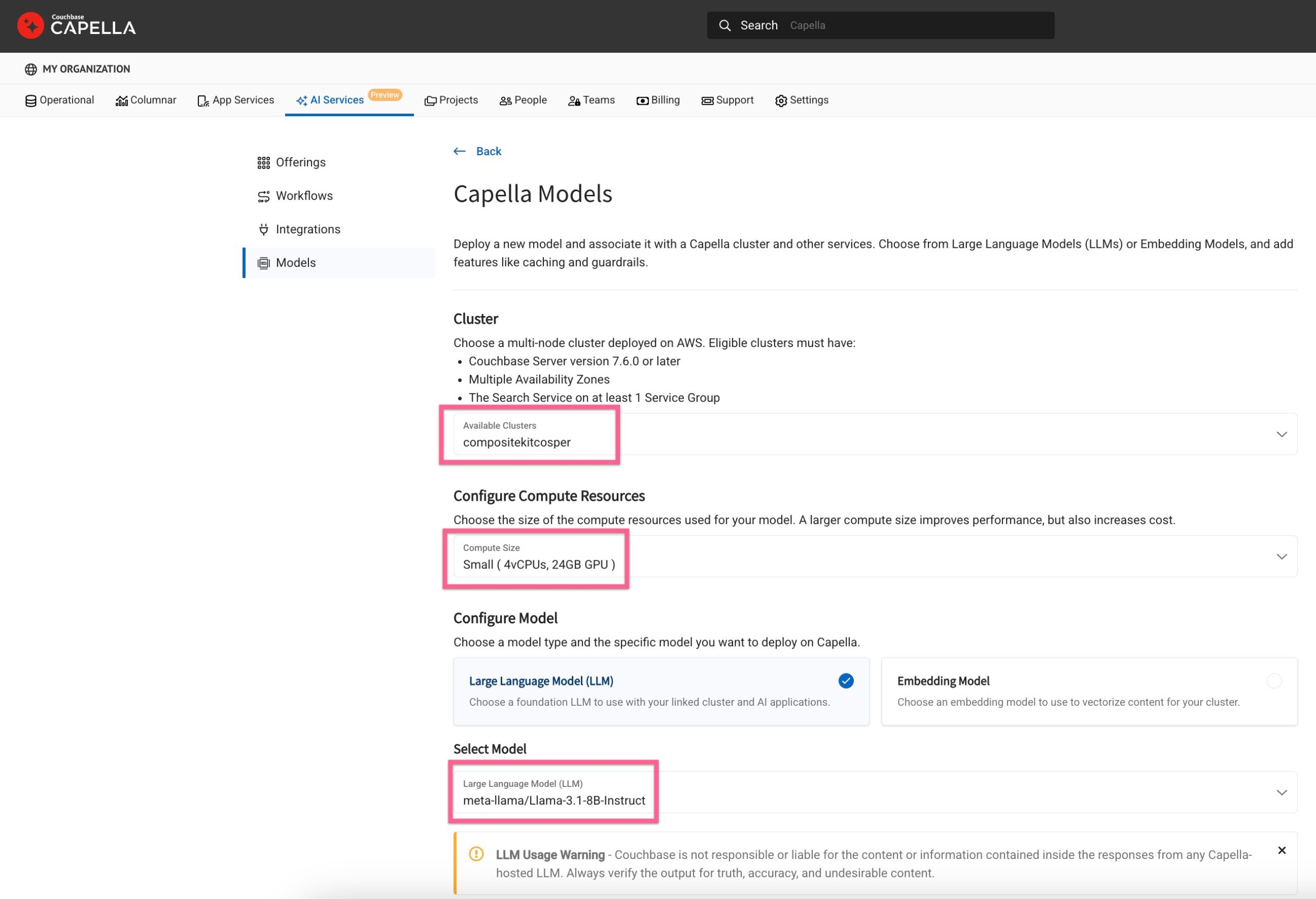
Task: Click the search magnifier icon
Action: pos(724,26)
